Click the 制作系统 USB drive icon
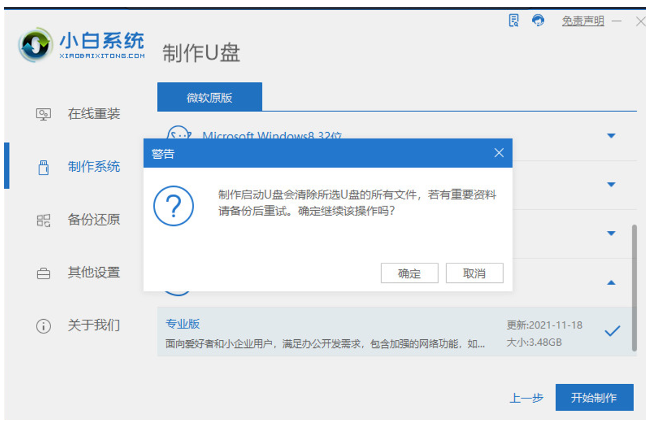The image size is (646, 422). pyautogui.click(x=43, y=167)
